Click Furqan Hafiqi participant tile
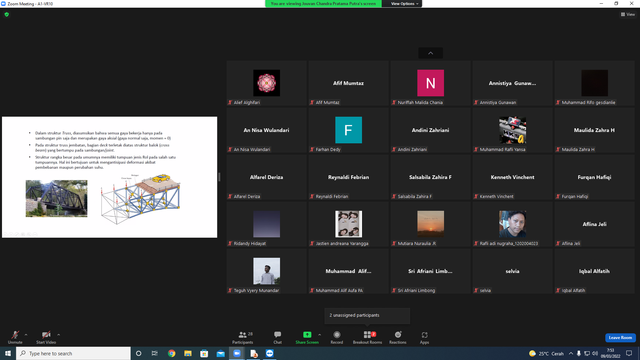Image resolution: width=640 pixels, height=360 pixels. coord(594,177)
